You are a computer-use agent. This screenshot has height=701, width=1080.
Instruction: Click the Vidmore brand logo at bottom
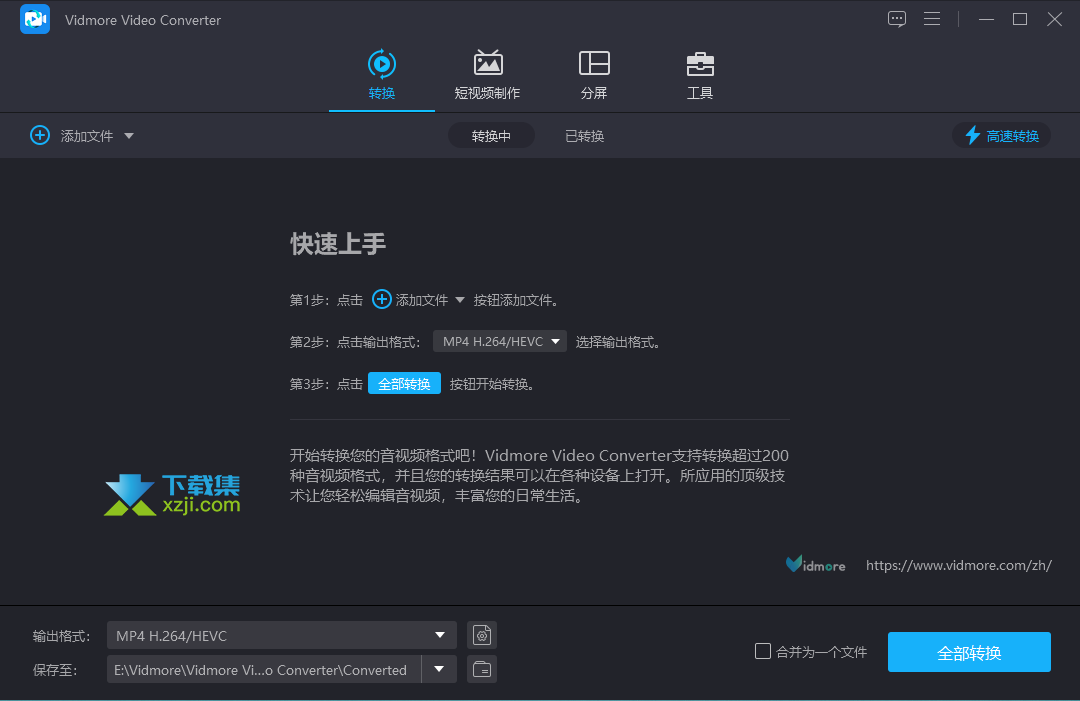(816, 565)
